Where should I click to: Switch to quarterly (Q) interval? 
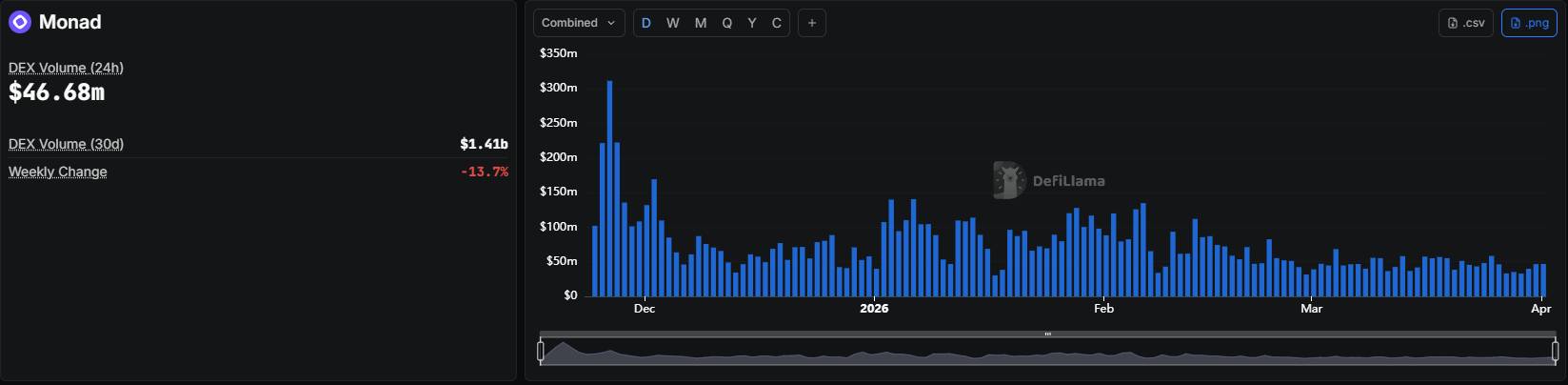[x=727, y=23]
